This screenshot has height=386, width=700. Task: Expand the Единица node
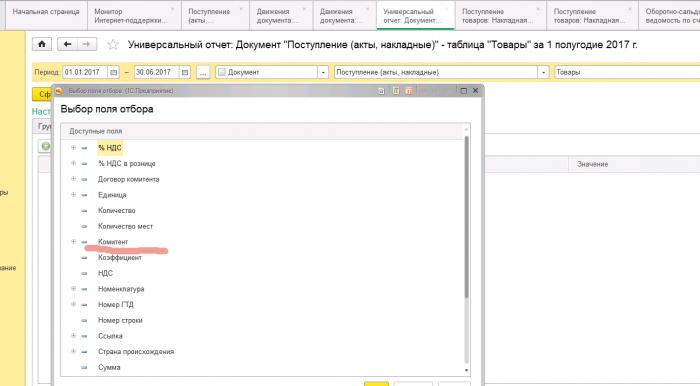tap(73, 195)
